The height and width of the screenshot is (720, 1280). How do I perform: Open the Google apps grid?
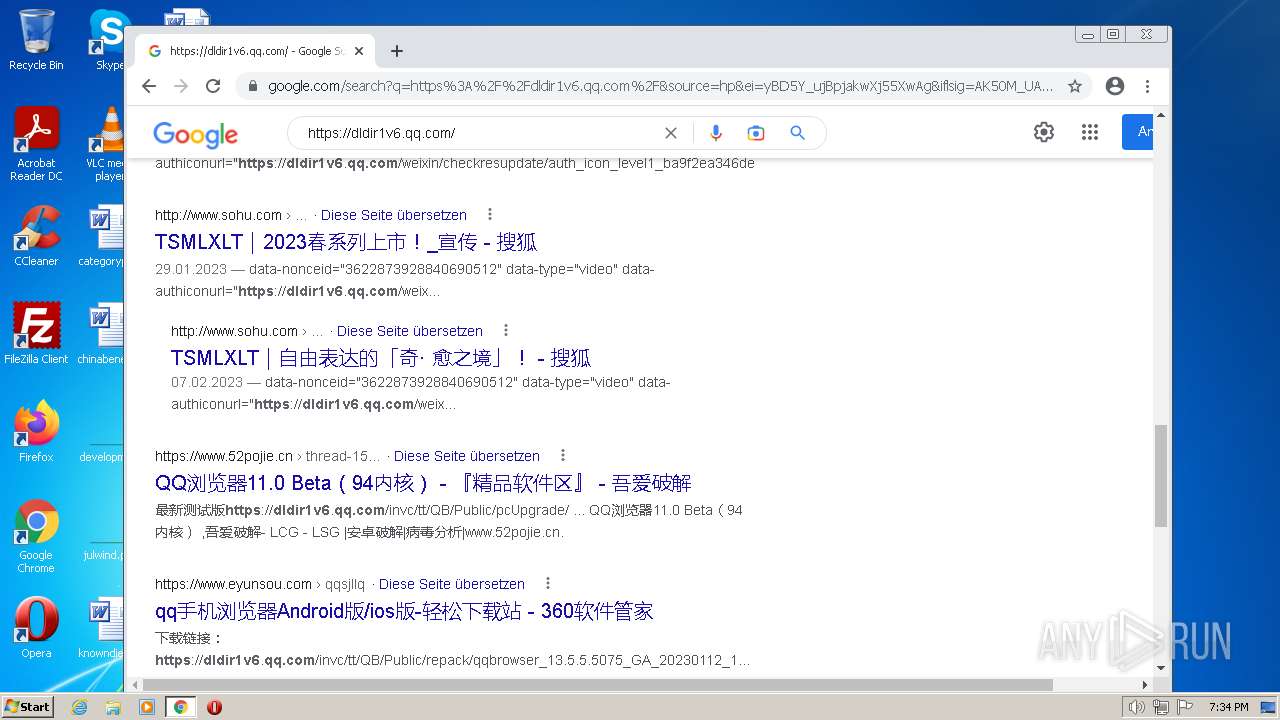point(1090,132)
